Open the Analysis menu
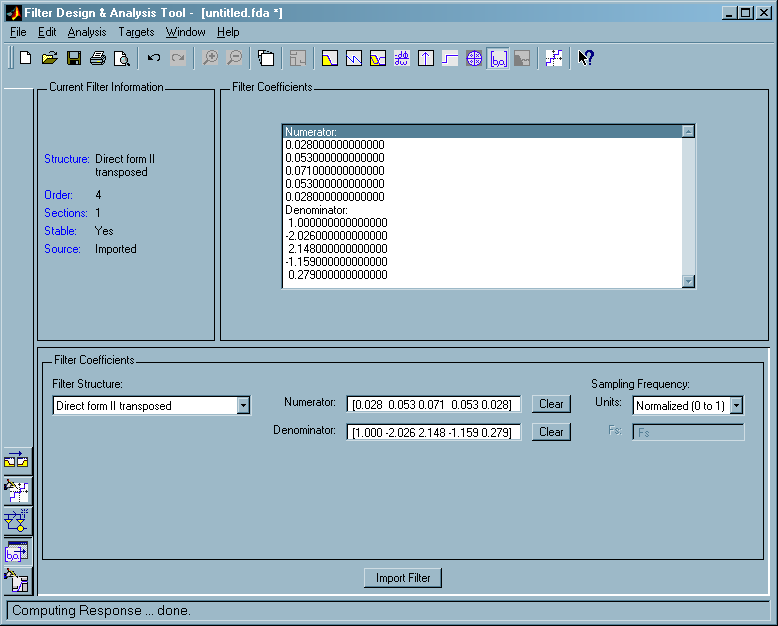778x626 pixels. (x=87, y=32)
